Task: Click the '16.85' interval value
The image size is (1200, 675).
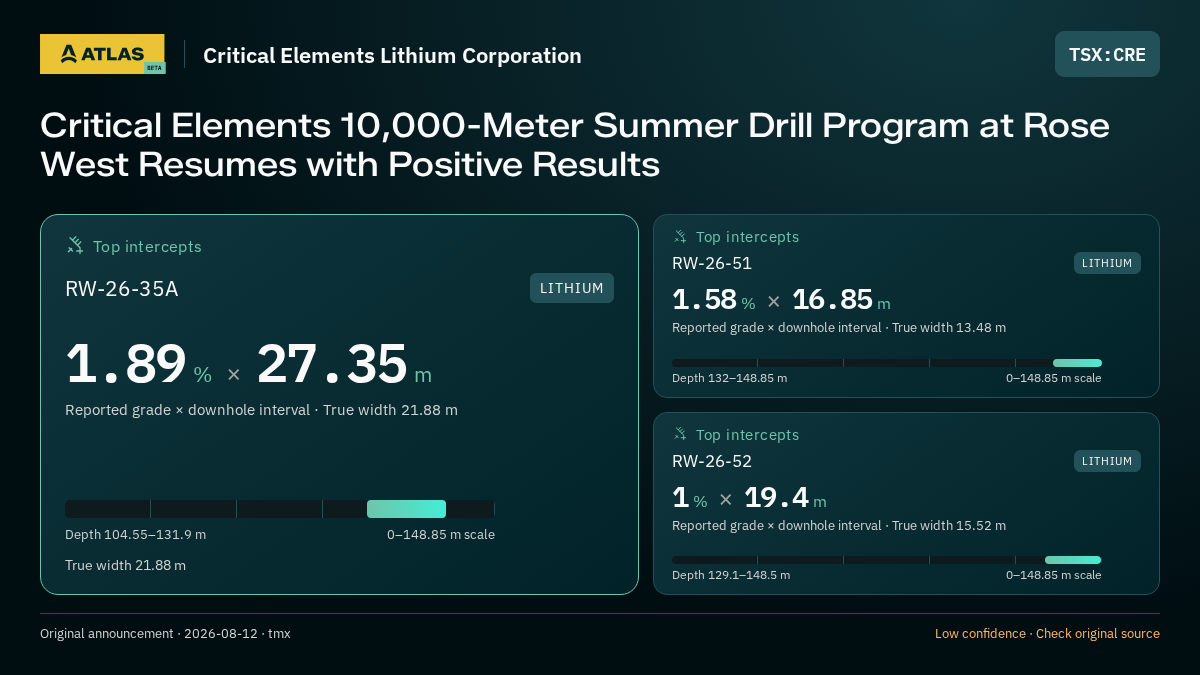Action: coord(832,300)
